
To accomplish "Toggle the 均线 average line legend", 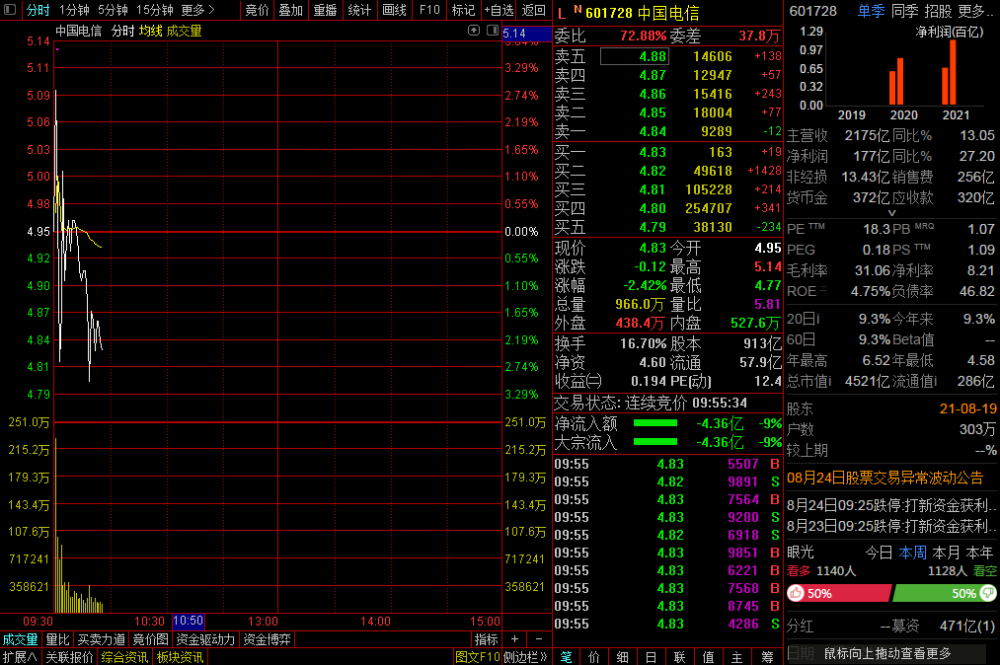I will pos(151,31).
